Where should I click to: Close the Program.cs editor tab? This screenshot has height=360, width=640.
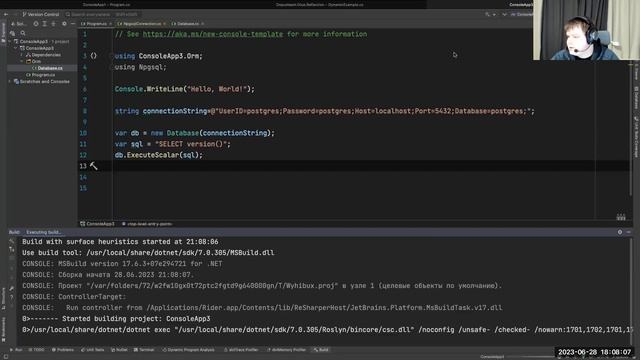[x=111, y=24]
